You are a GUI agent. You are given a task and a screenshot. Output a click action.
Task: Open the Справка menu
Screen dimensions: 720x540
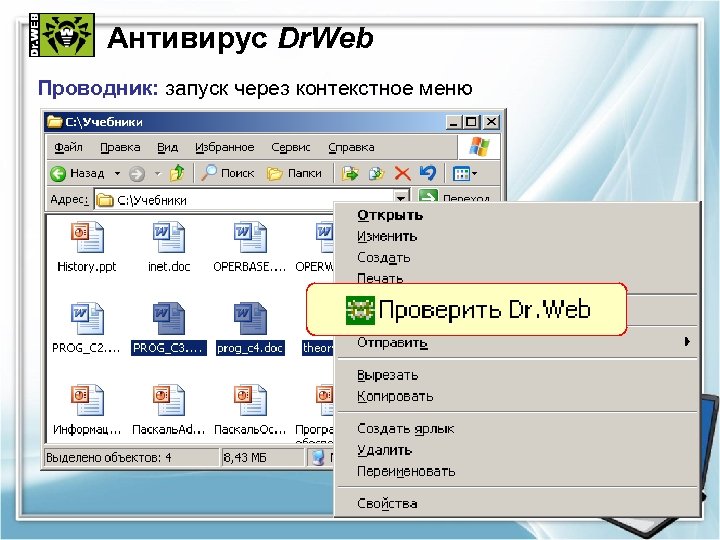[351, 147]
